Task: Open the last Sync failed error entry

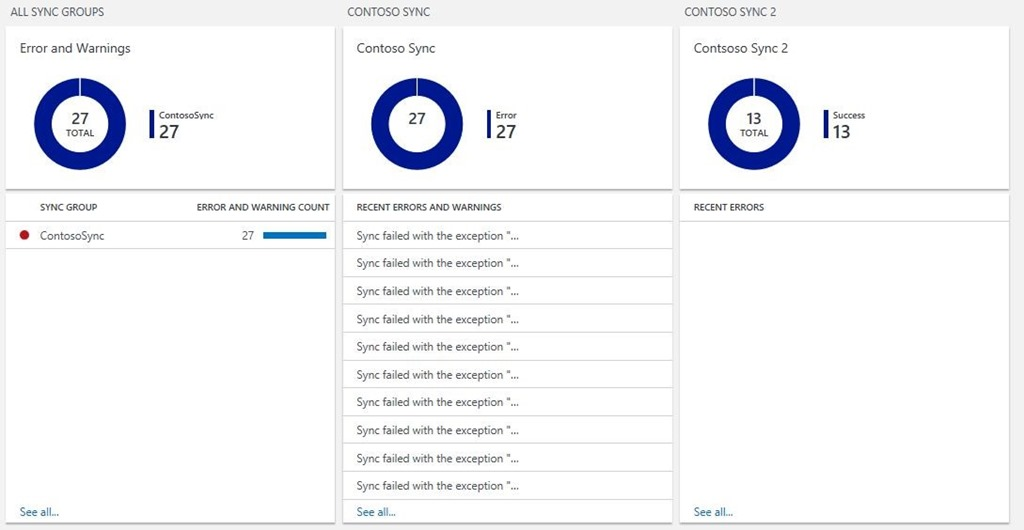Action: coord(438,486)
